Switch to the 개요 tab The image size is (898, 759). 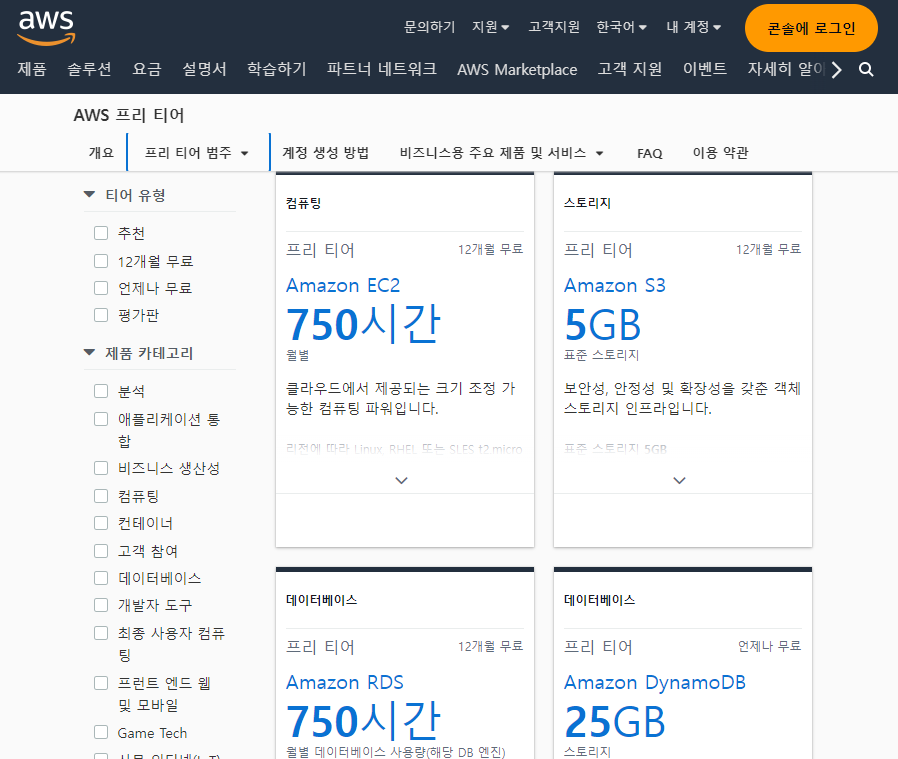(x=101, y=153)
